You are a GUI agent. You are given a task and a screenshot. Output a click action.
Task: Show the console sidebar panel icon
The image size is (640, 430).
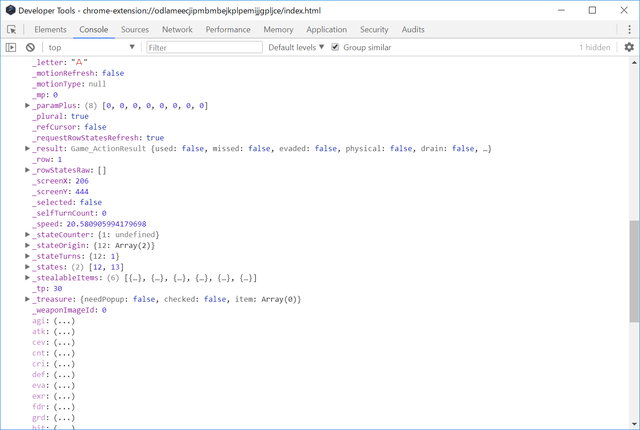(x=11, y=47)
